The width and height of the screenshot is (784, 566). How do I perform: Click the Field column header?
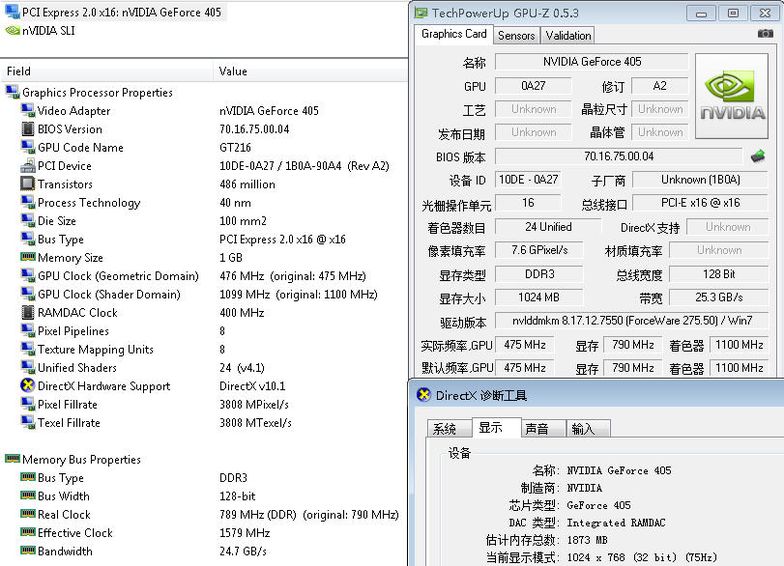(x=19, y=71)
